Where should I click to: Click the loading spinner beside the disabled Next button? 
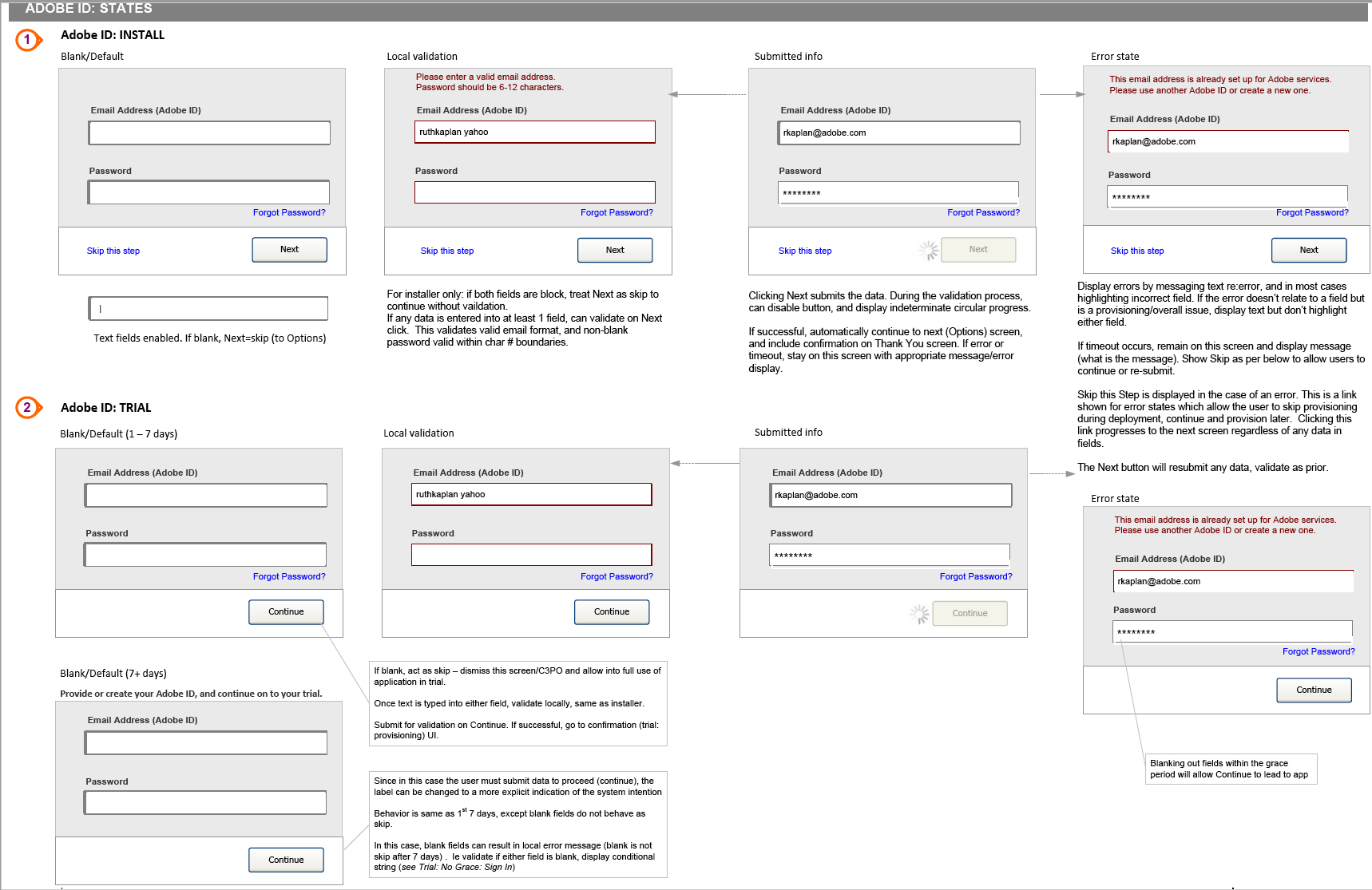[x=928, y=250]
